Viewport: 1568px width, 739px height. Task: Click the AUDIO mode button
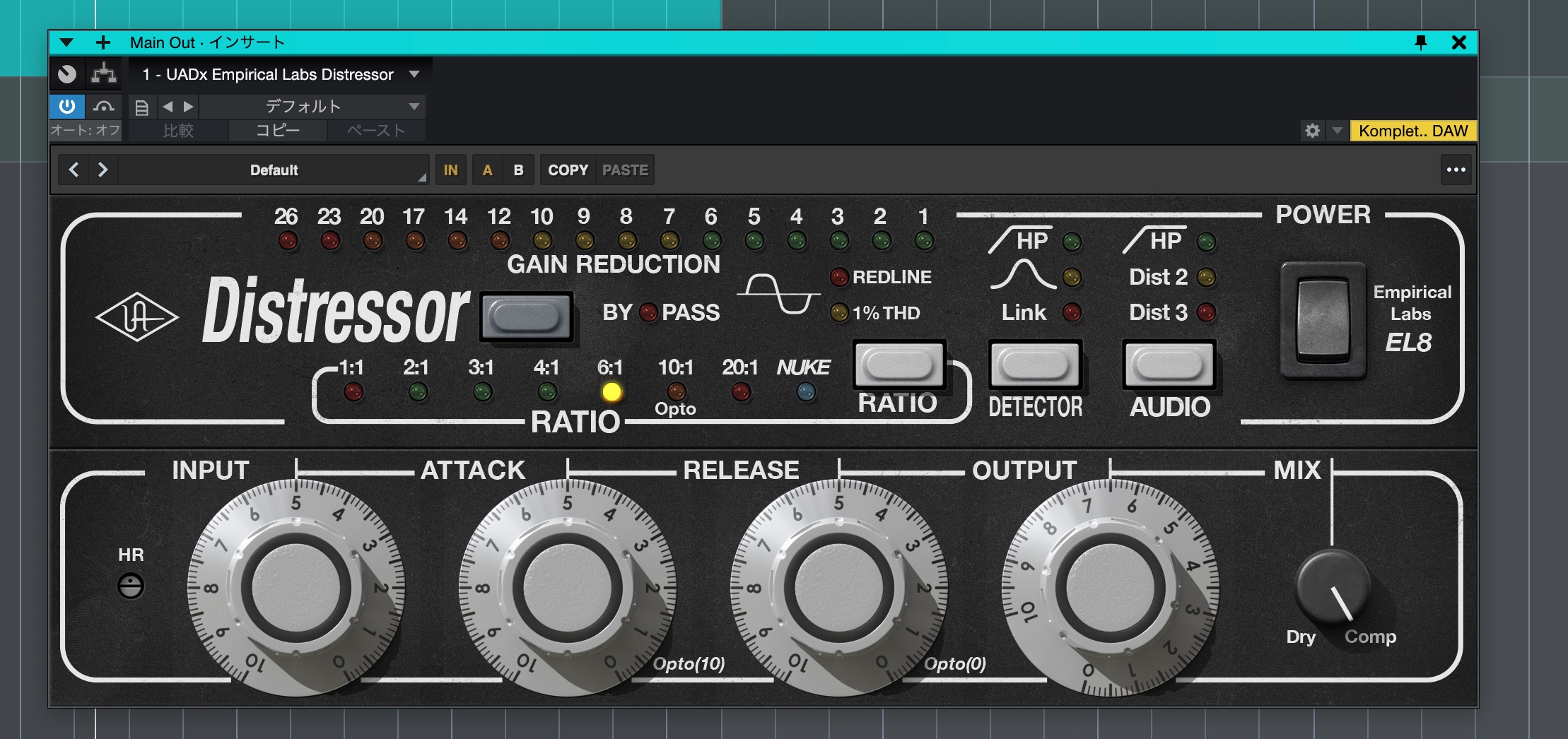pyautogui.click(x=1169, y=365)
